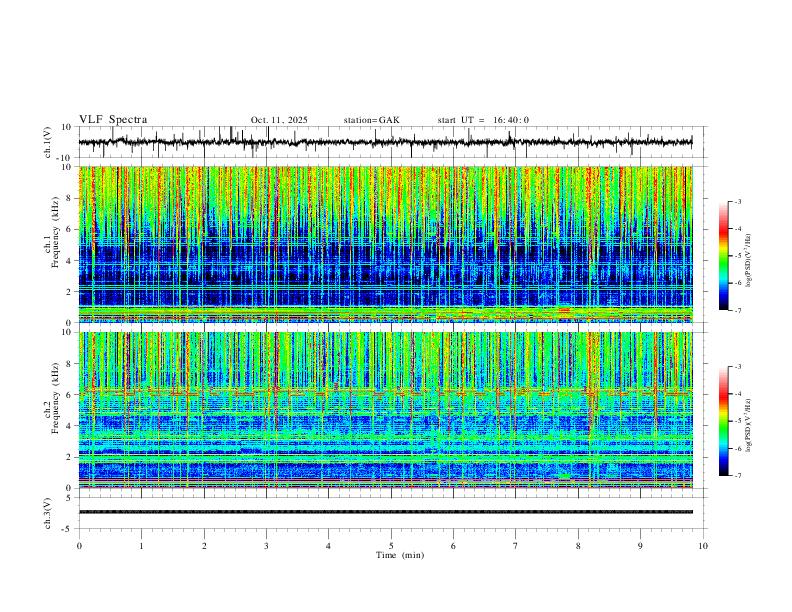Click time axis tick '9'
Viewport: 792px width, 612px height.
coord(640,546)
